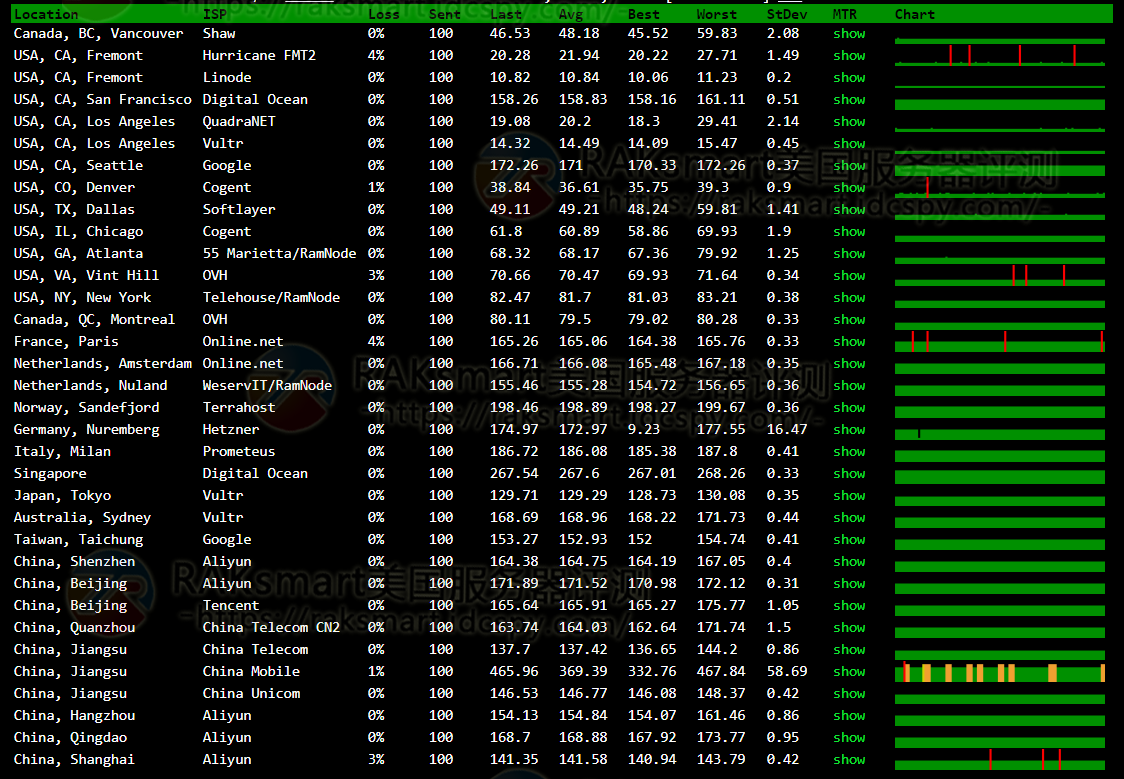Image resolution: width=1124 pixels, height=779 pixels.
Task: Select location 'Netherlands, Nuland'
Action: point(90,386)
